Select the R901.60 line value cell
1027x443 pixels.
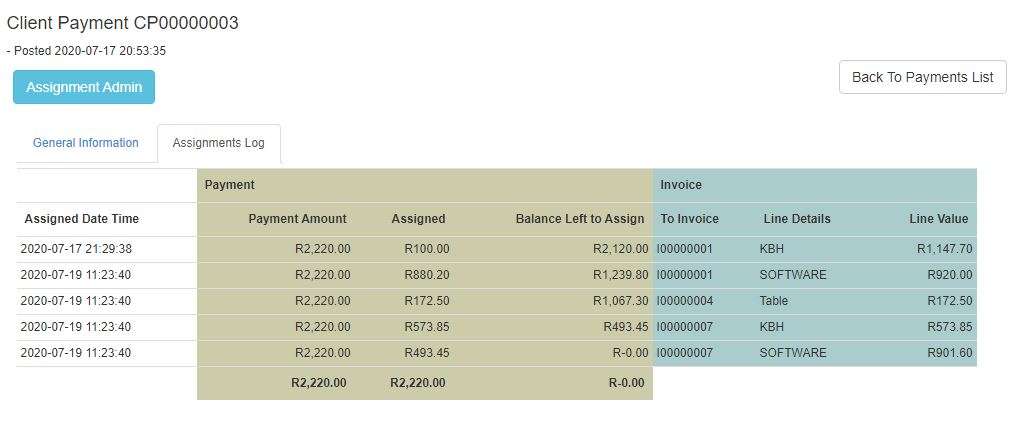pos(950,353)
